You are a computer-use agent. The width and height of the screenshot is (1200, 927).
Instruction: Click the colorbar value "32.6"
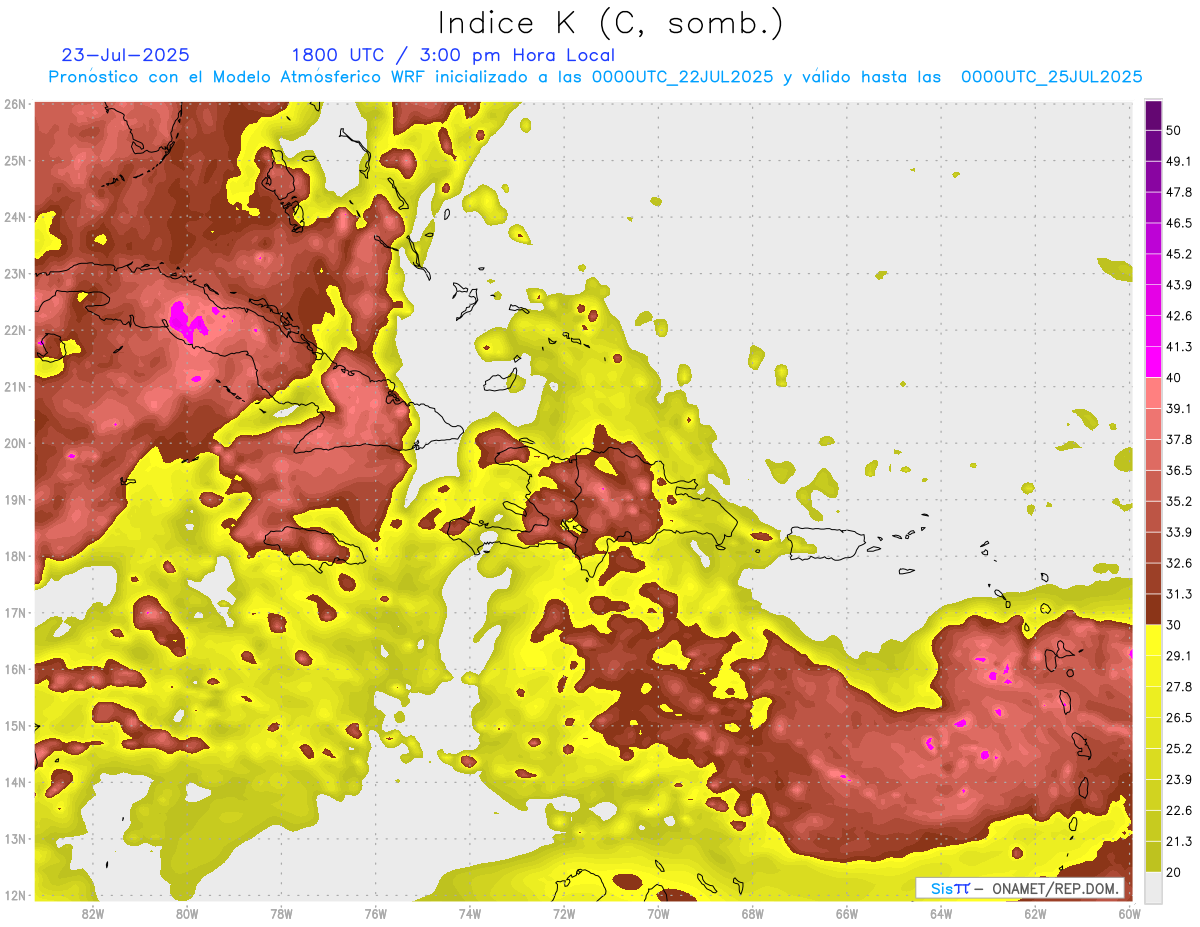click(x=1178, y=563)
